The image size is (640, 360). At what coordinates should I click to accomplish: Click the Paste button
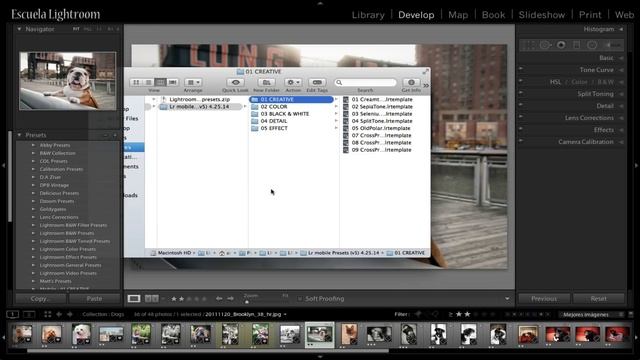(94, 299)
